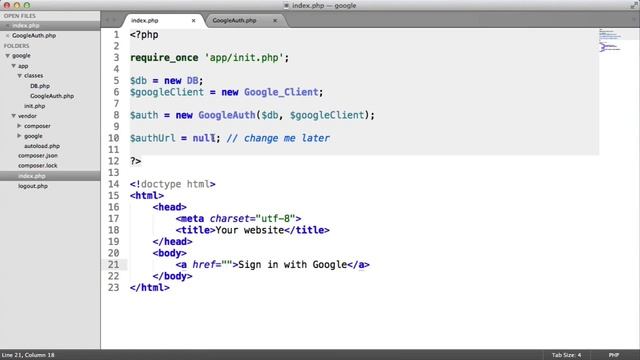Expand the google folder inside vendor
Screen dimensions: 640x360
tap(19, 136)
